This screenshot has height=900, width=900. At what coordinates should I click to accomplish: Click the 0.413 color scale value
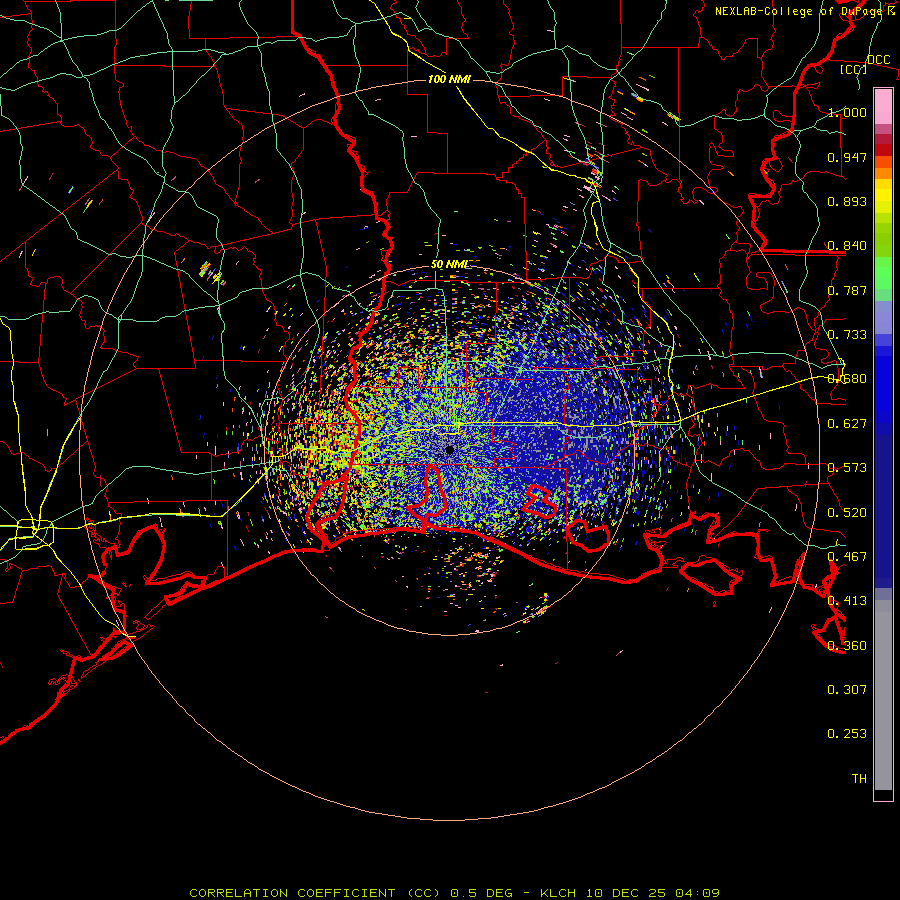click(847, 601)
